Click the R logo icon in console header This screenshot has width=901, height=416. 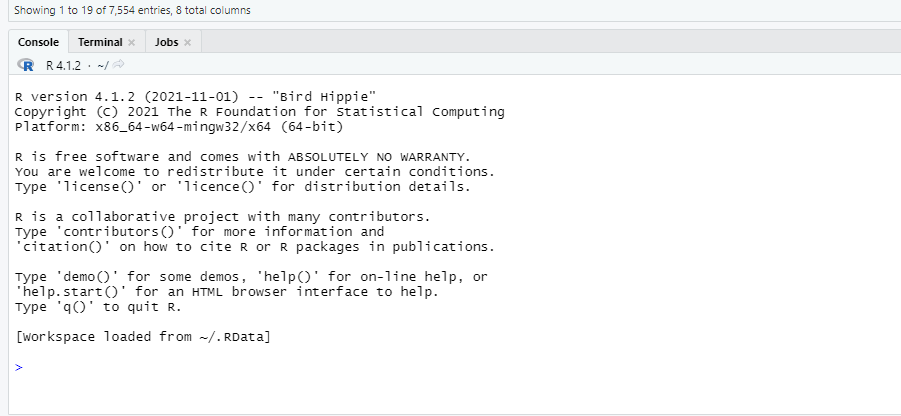click(27, 65)
